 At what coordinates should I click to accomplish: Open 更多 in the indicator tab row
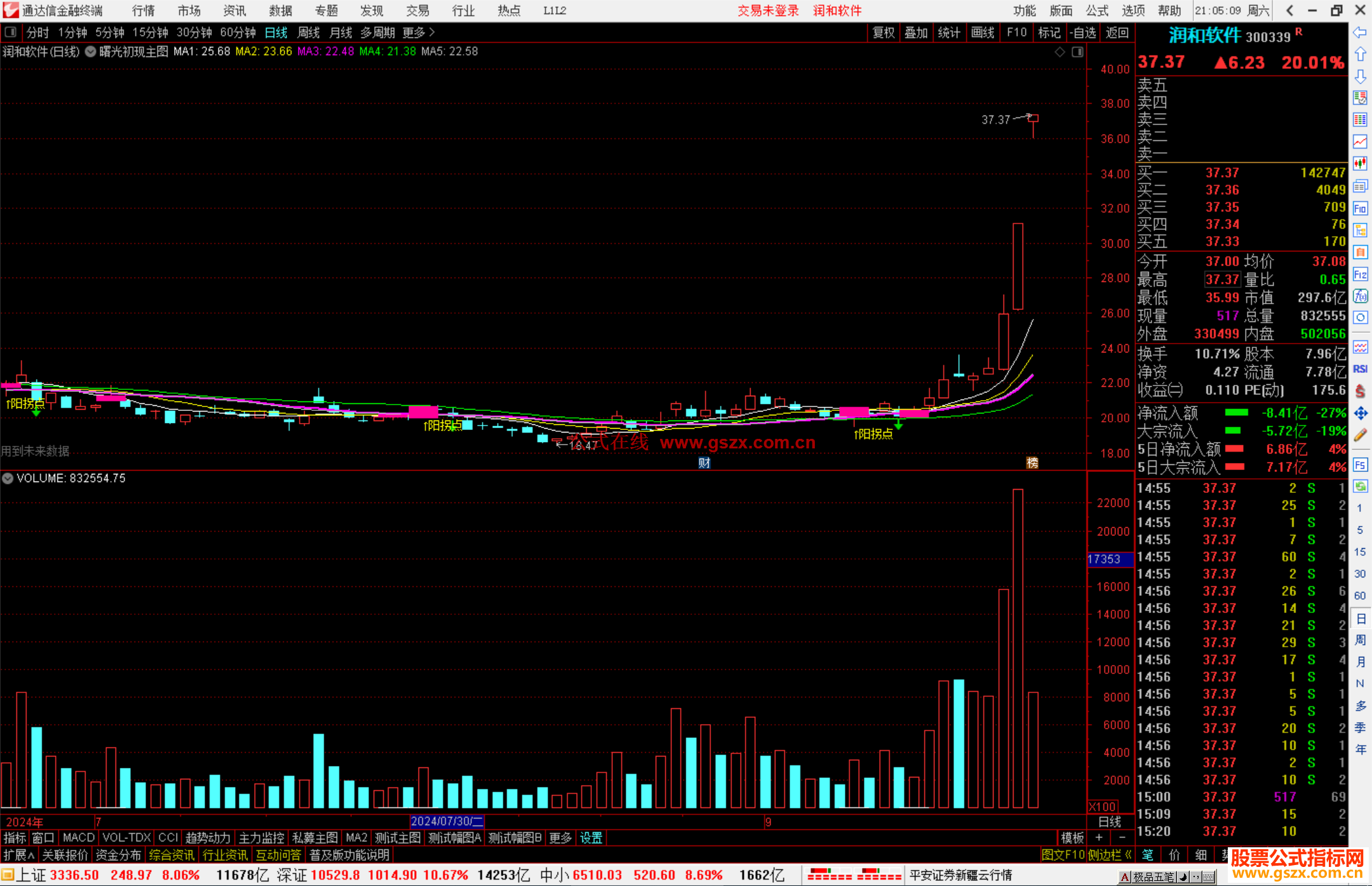560,838
